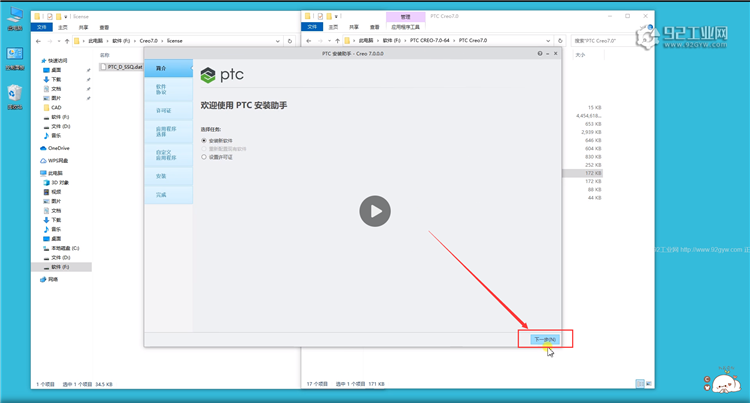The image size is (750, 403).
Task: Open 文件 menu in license window
Action: click(x=42, y=27)
